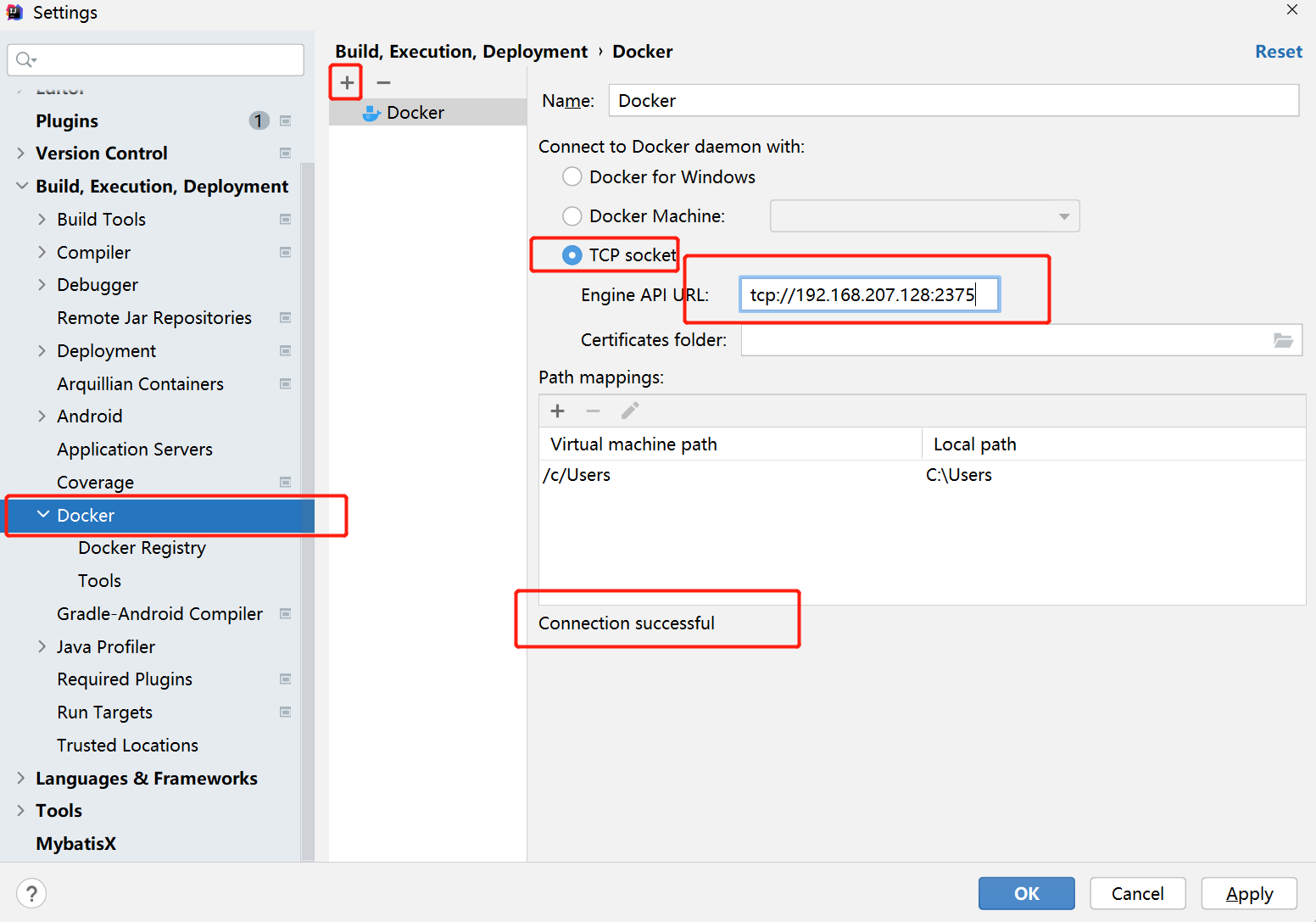Select the /c/Users virtual machine path cell
The image size is (1316, 922).
pyautogui.click(x=730, y=475)
